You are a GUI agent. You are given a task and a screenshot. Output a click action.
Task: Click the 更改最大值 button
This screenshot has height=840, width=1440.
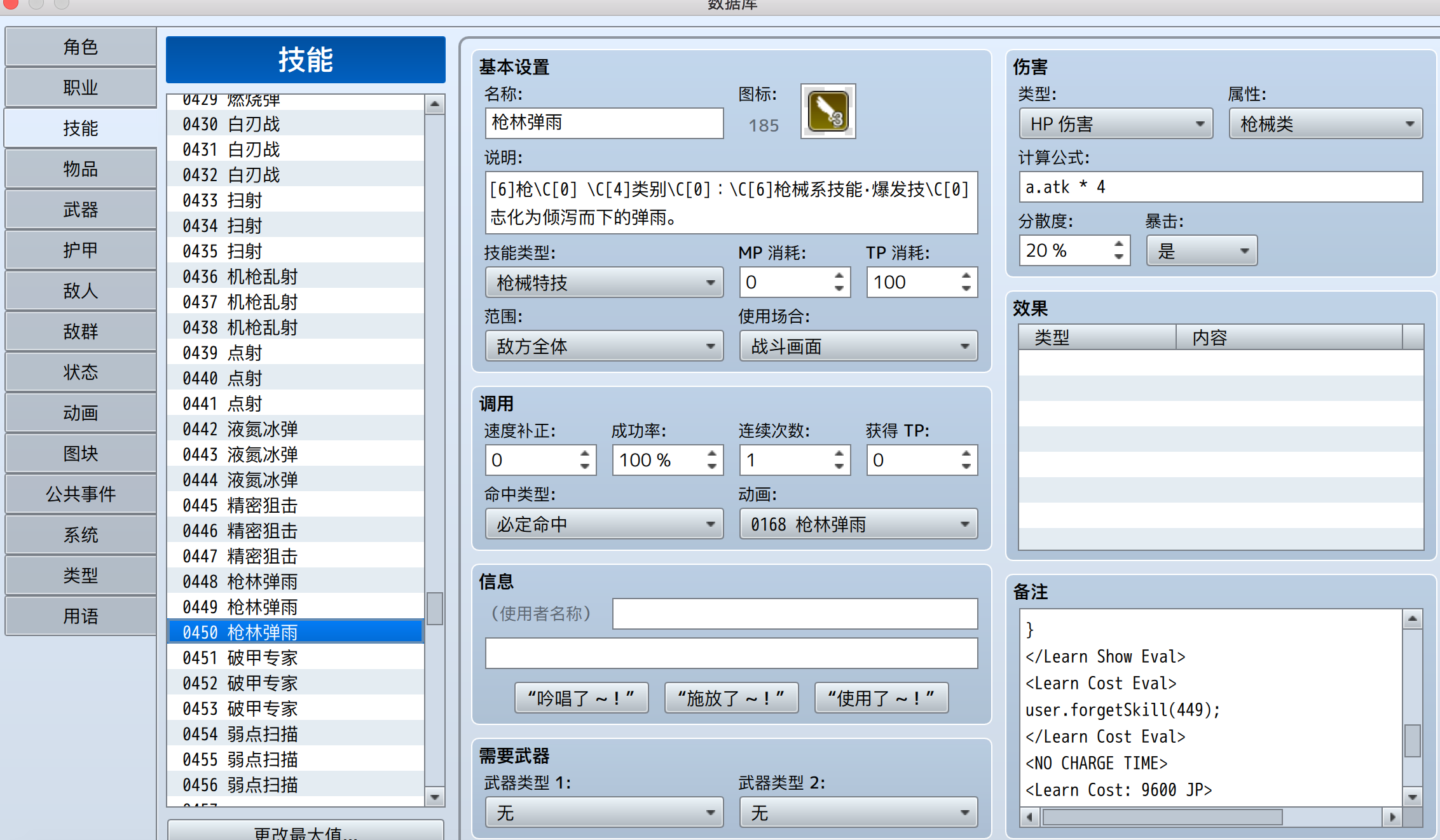point(305,831)
